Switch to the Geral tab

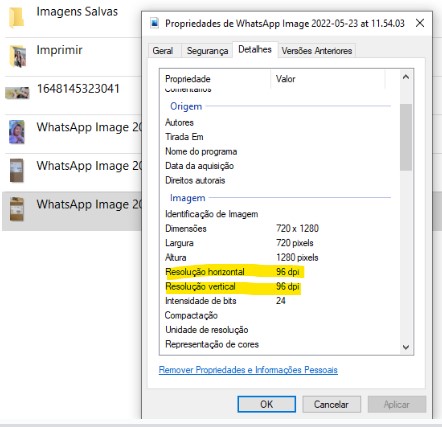click(x=163, y=51)
